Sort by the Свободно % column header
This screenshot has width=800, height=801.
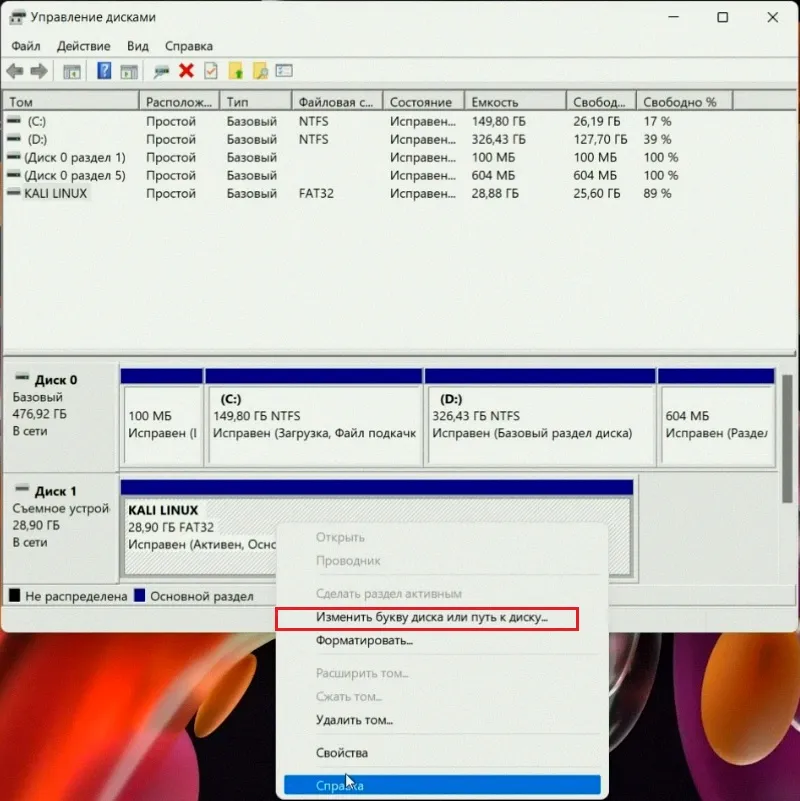pyautogui.click(x=685, y=102)
